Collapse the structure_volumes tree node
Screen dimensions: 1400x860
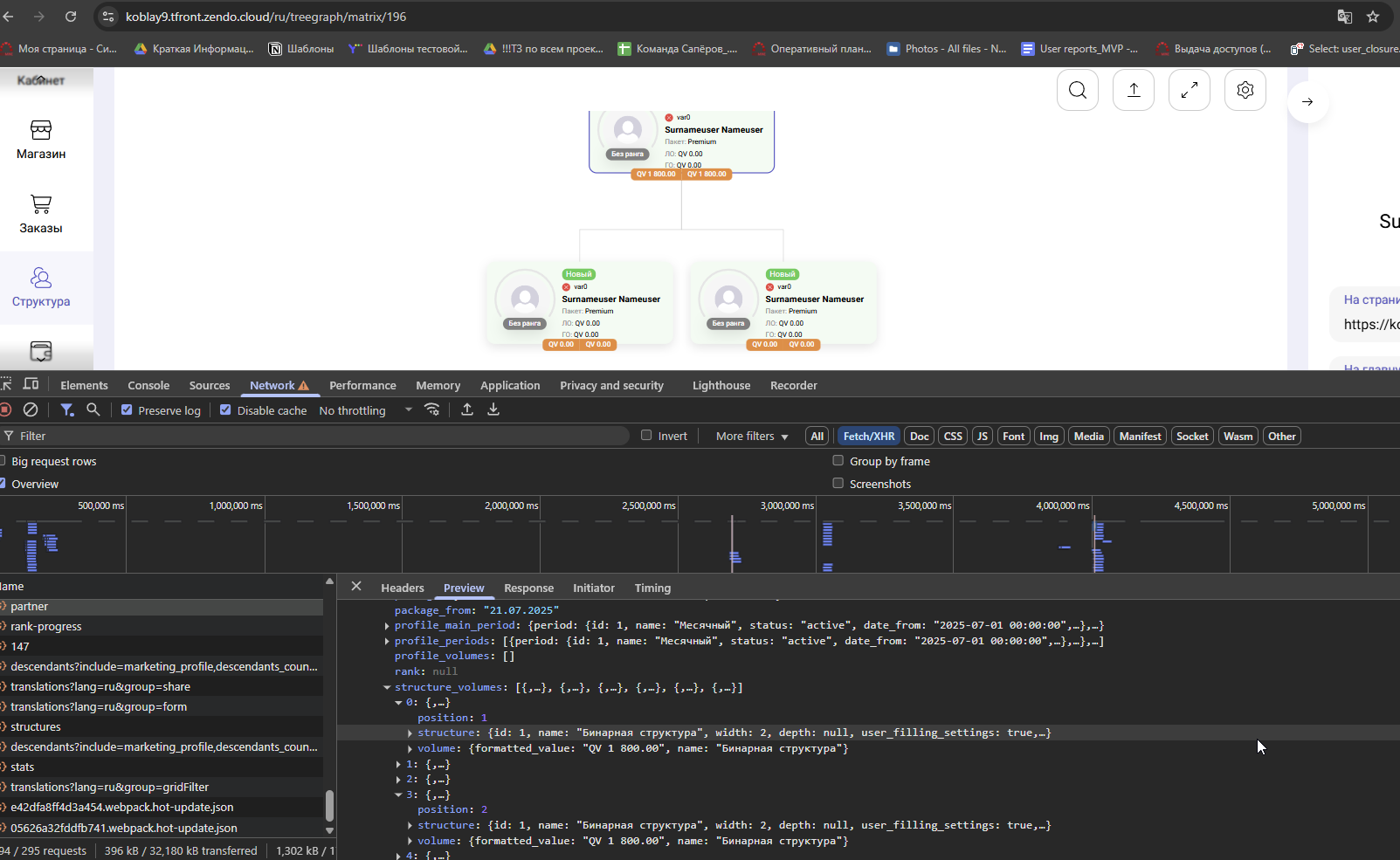click(387, 687)
